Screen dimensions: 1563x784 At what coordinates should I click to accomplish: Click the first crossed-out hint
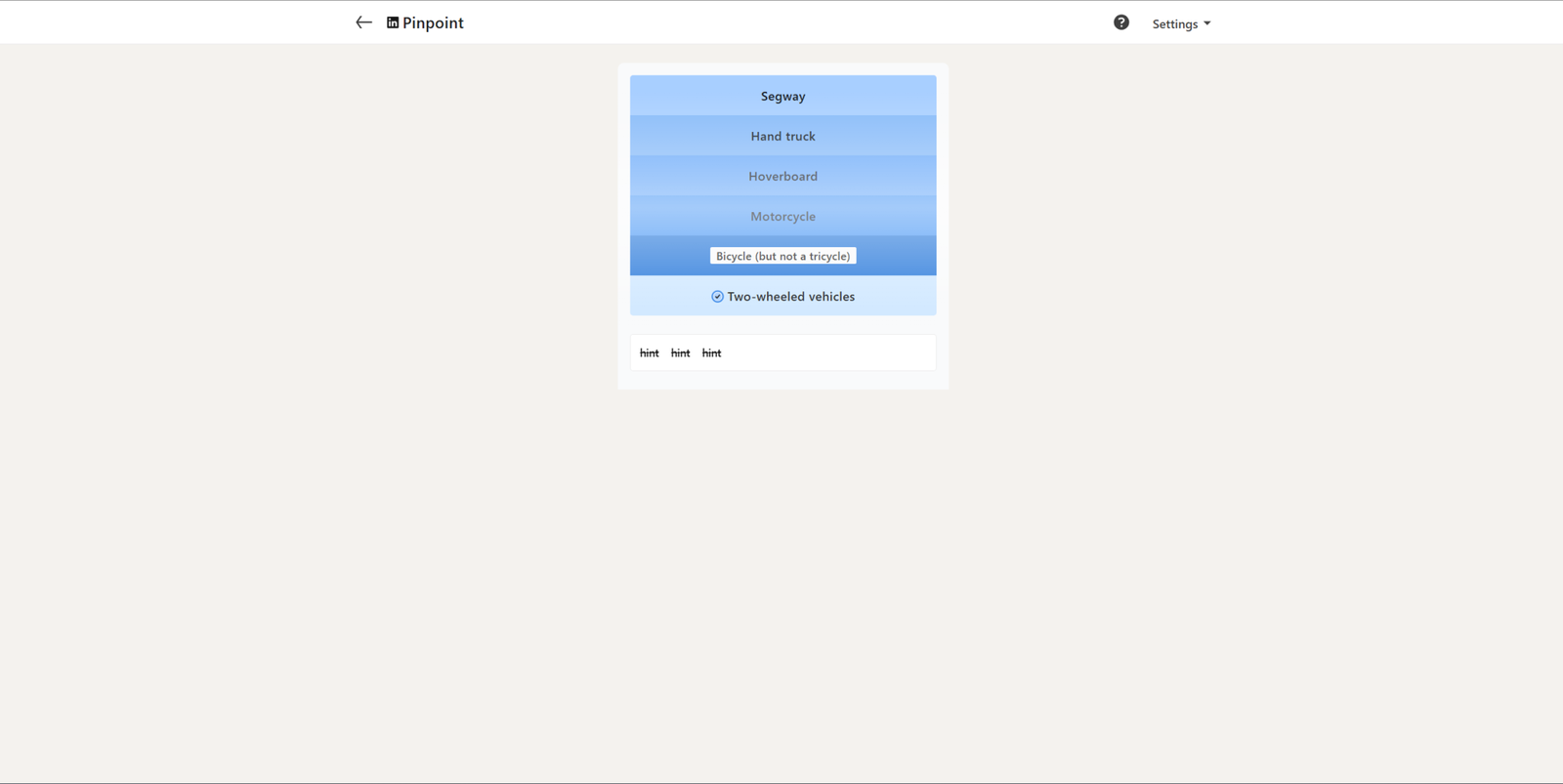tap(649, 352)
